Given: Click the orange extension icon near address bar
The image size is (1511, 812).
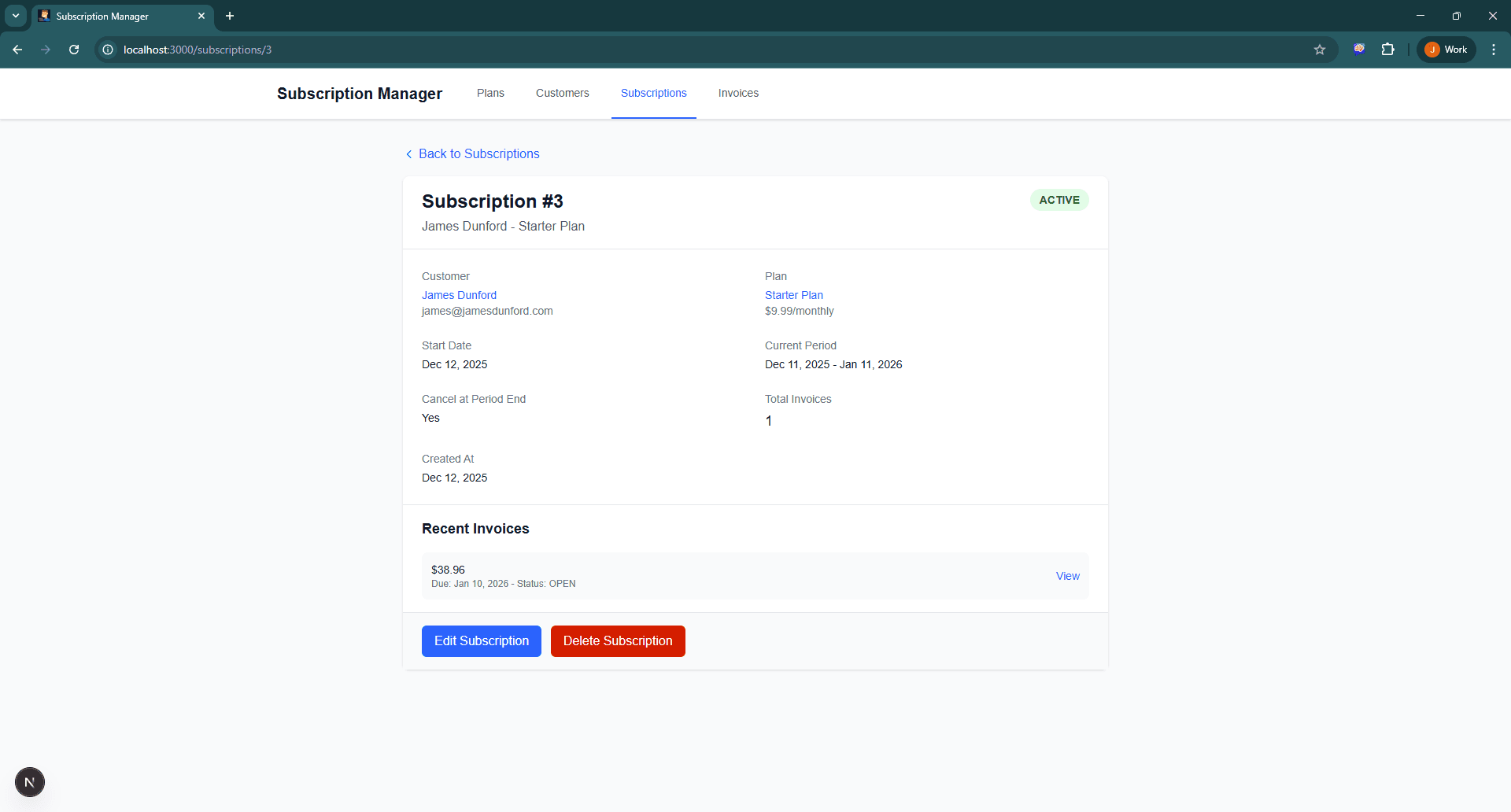Looking at the screenshot, I should (x=1359, y=48).
